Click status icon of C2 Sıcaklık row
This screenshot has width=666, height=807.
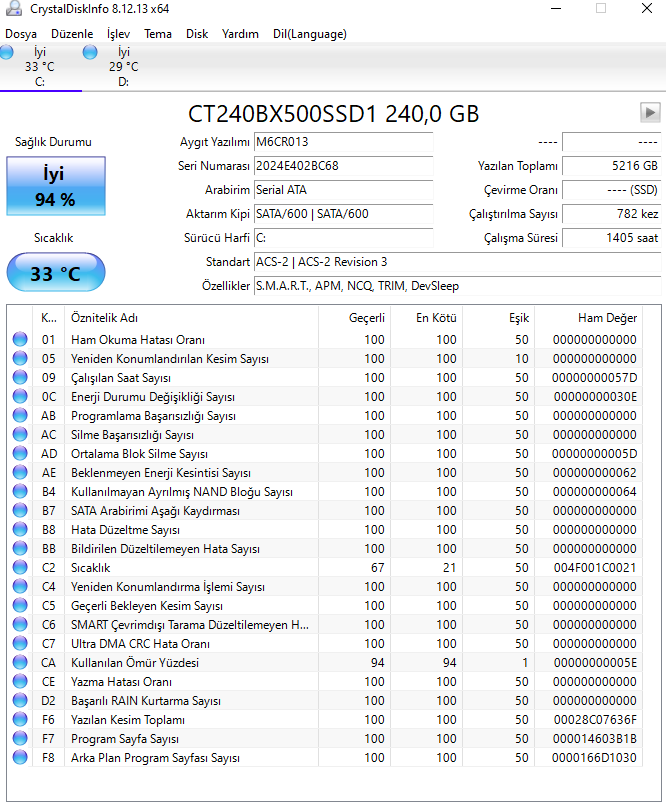[x=20, y=568]
